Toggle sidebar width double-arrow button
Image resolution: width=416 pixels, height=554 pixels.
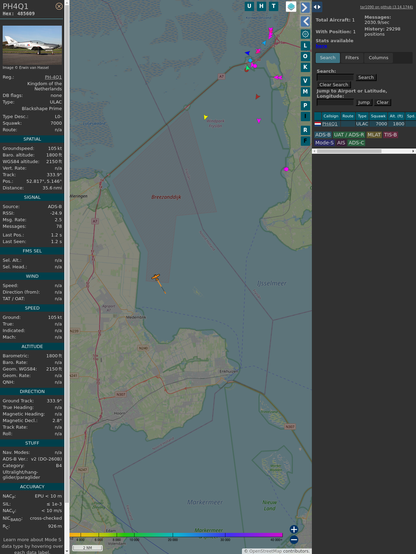(317, 7)
